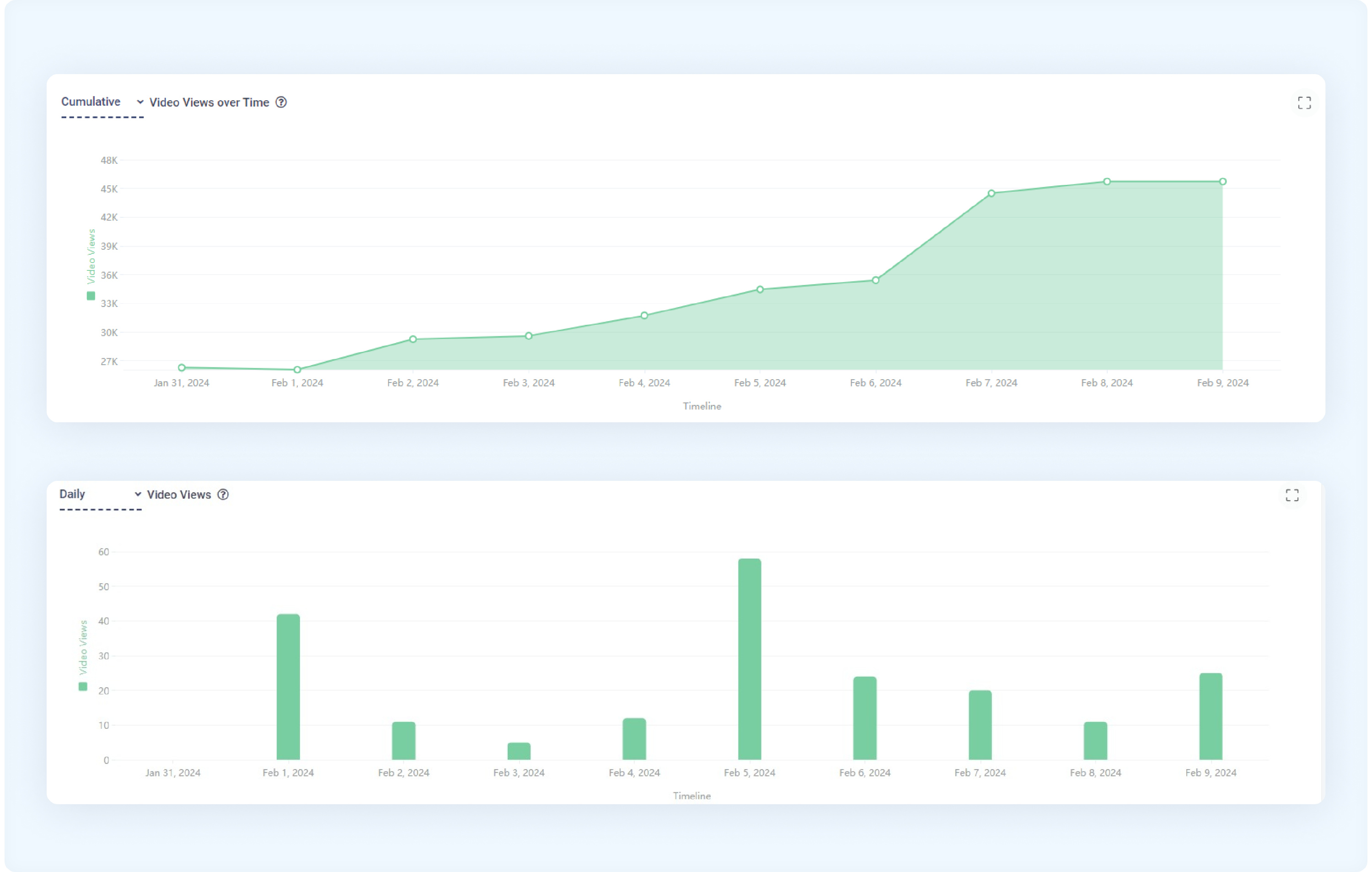Select the Feb 7 point on cumulative line
Viewport: 1372px width, 872px height.
coord(991,193)
